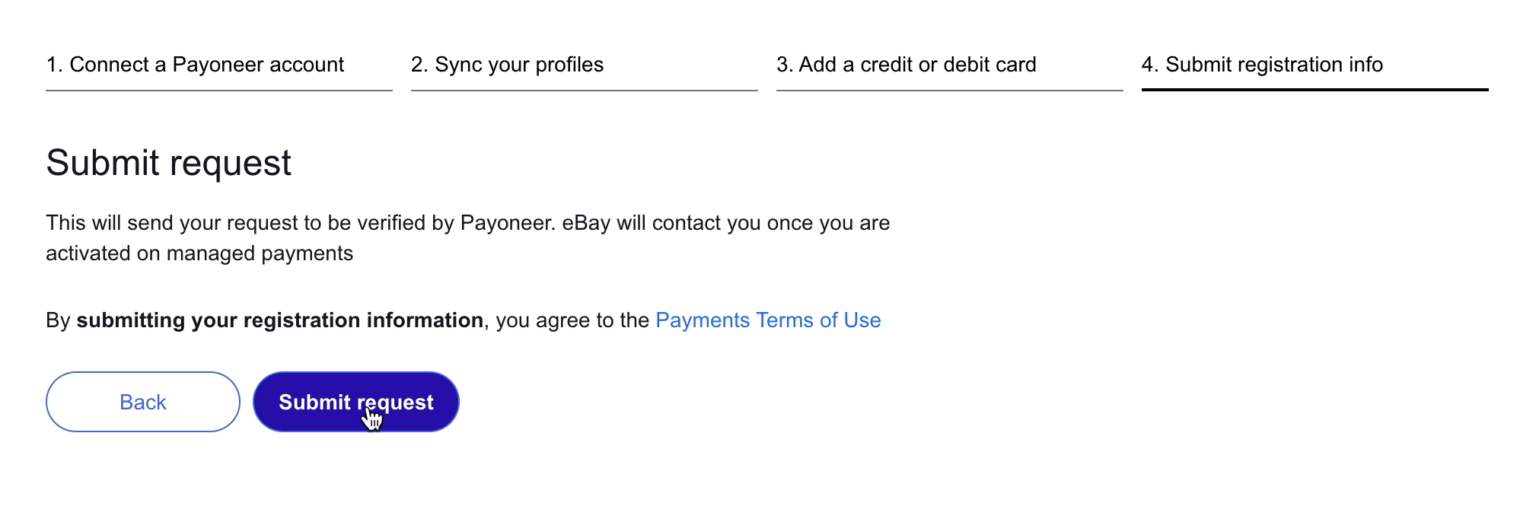Submit the request with the blue button
The width and height of the screenshot is (1536, 519).
point(356,402)
